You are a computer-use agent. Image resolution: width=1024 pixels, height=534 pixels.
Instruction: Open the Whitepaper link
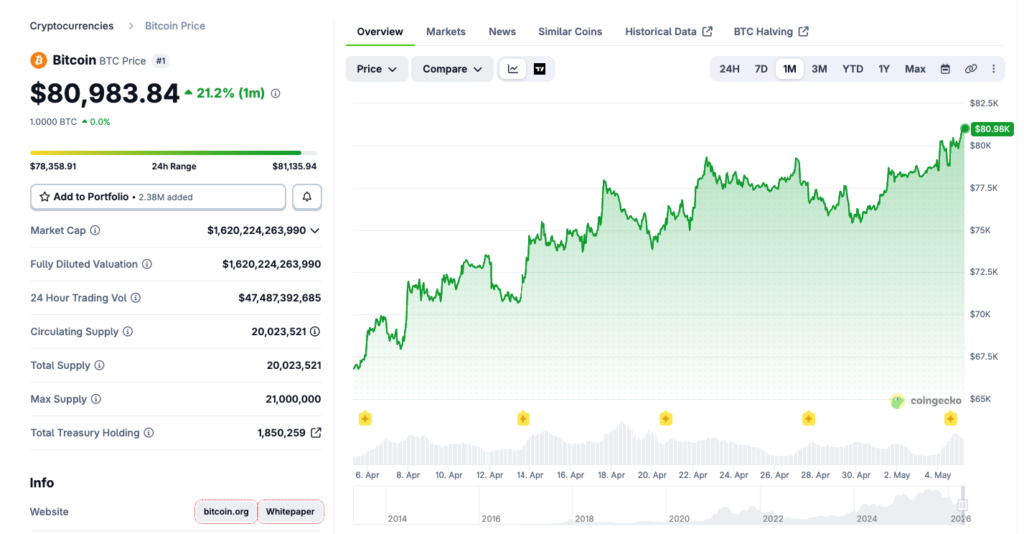tap(290, 512)
